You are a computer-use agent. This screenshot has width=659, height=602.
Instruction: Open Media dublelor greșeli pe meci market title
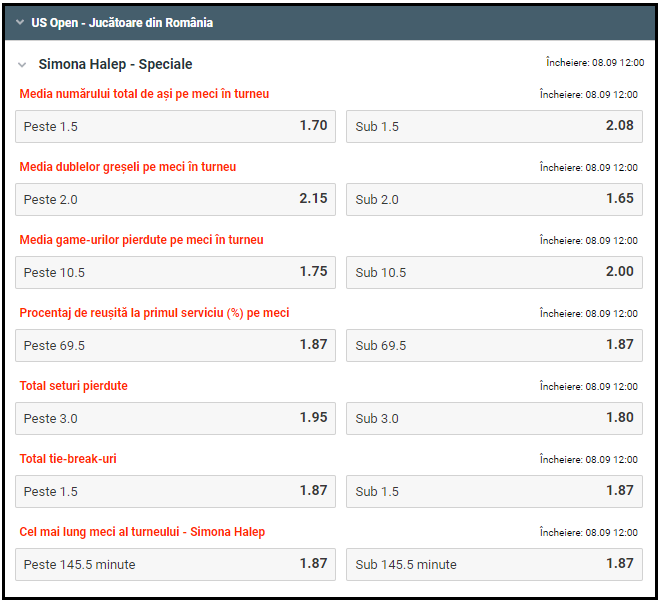coord(128,167)
